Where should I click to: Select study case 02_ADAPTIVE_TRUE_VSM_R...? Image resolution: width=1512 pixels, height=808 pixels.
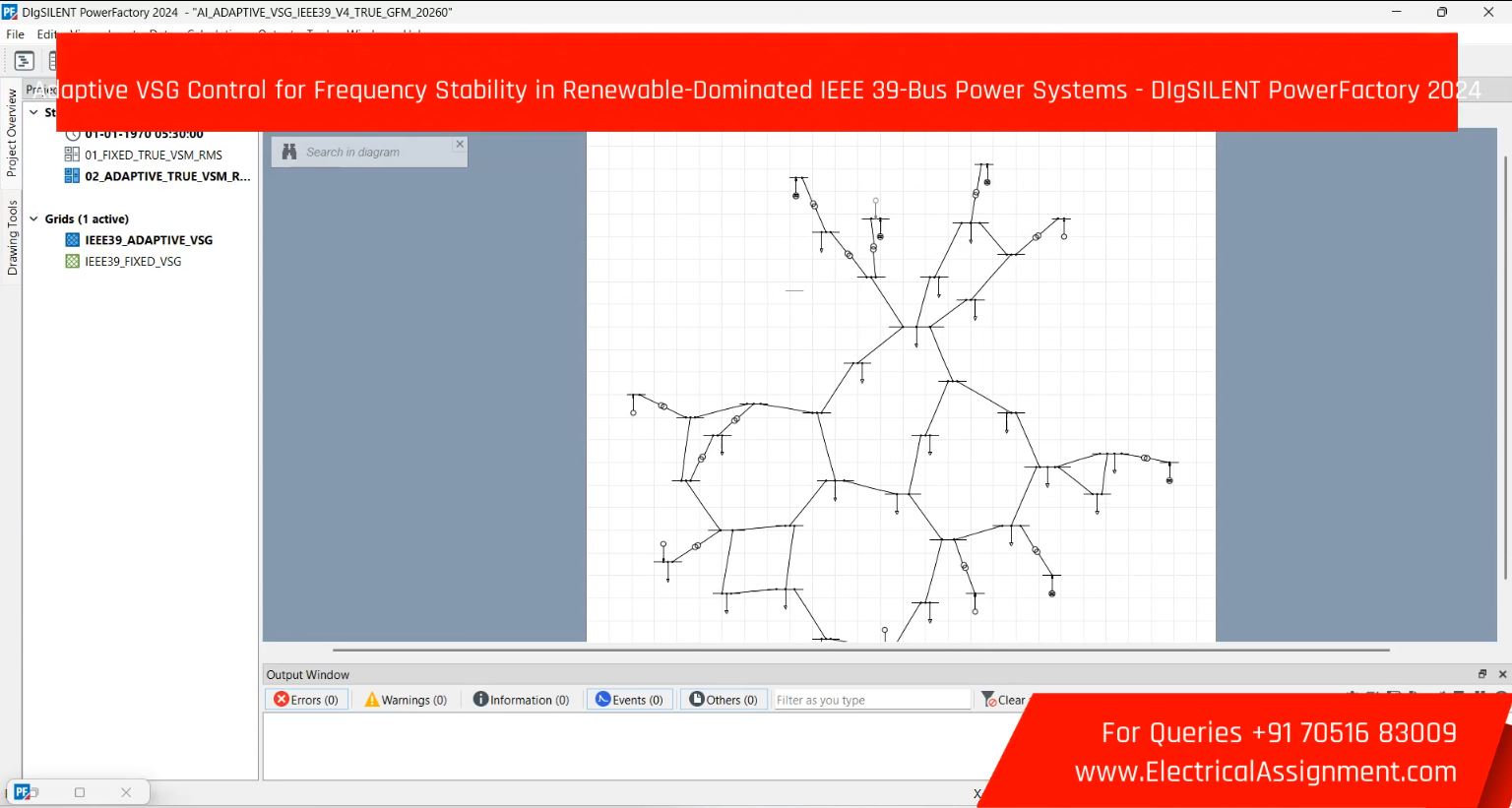[x=167, y=176]
